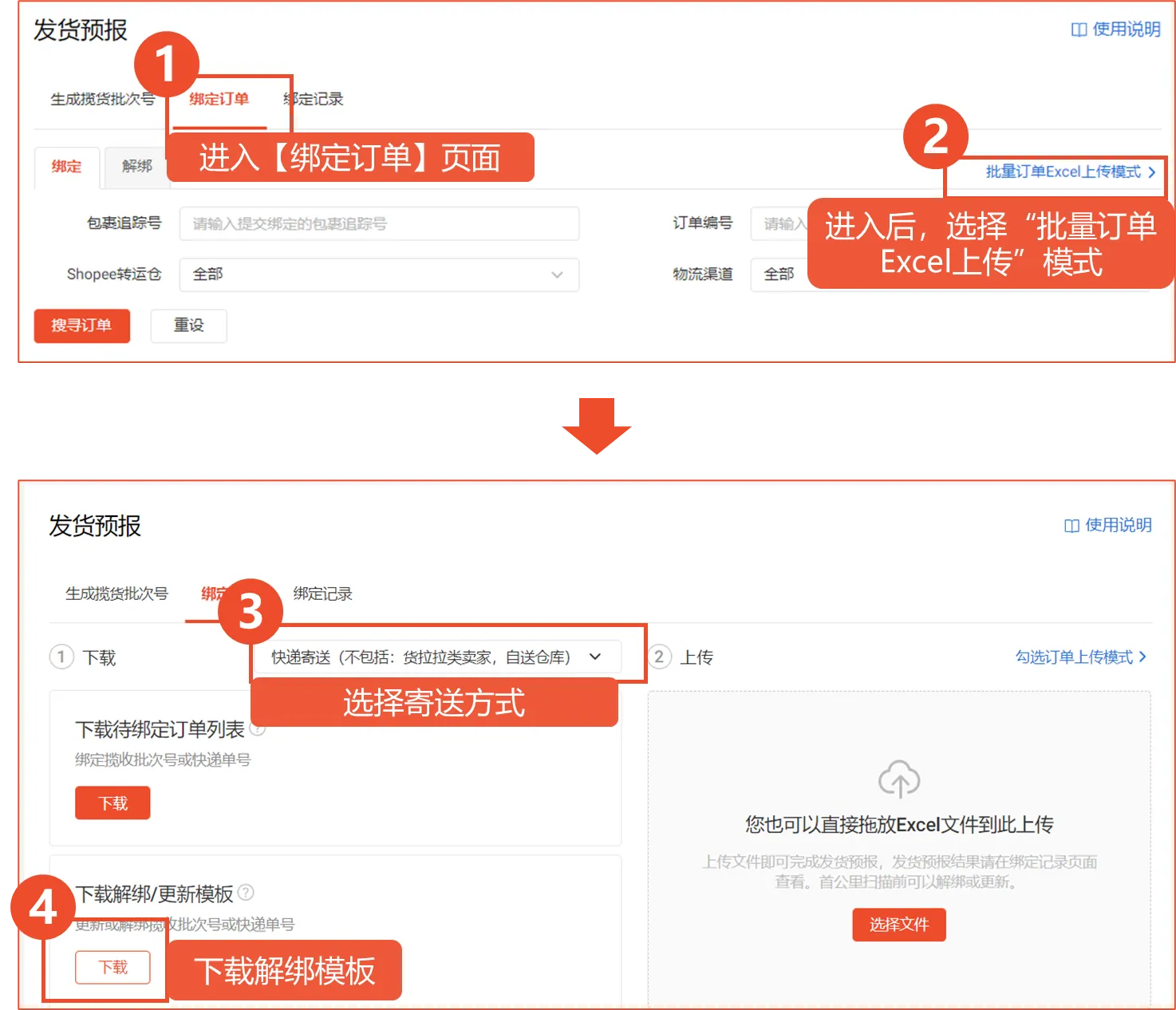The height and width of the screenshot is (1010, 1176).
Task: Click chevron arrow after 批量订单Excel上传模式
Action: click(x=1154, y=172)
